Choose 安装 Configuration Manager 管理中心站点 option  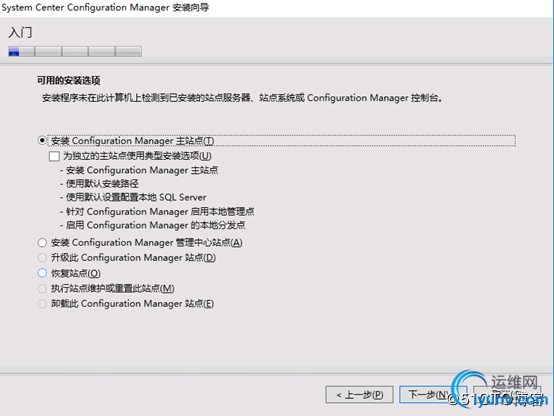[42, 243]
